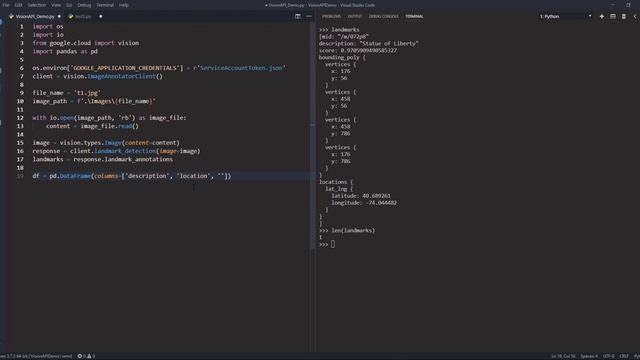Image resolution: width=640 pixels, height=360 pixels.
Task: Click line number 19 in the gutter
Action: 20,176
